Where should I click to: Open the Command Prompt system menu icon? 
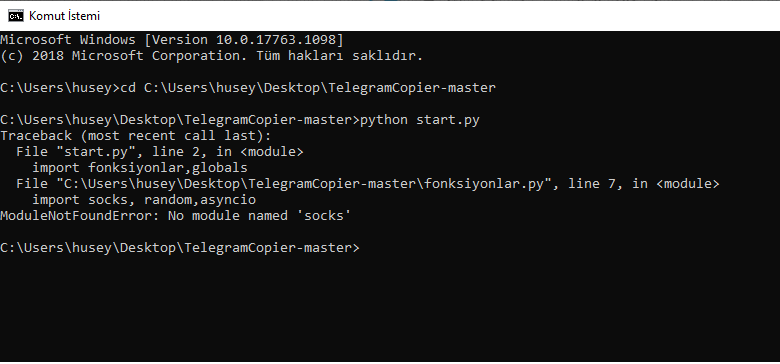point(15,16)
